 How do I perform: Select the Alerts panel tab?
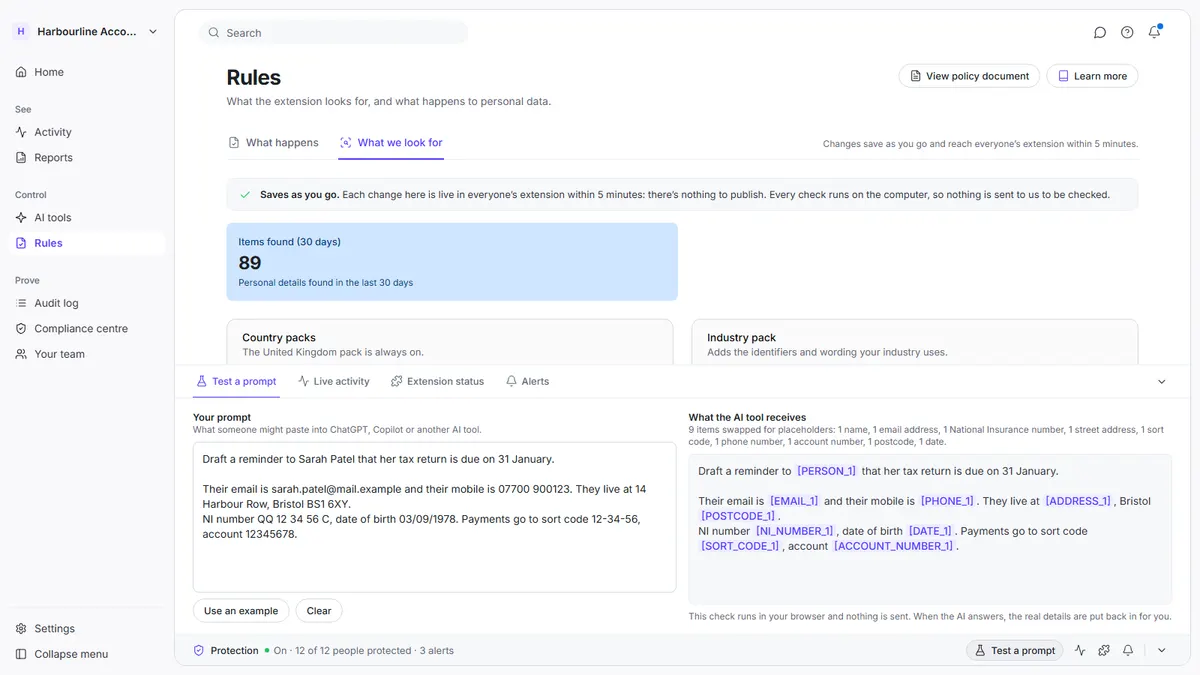[528, 381]
